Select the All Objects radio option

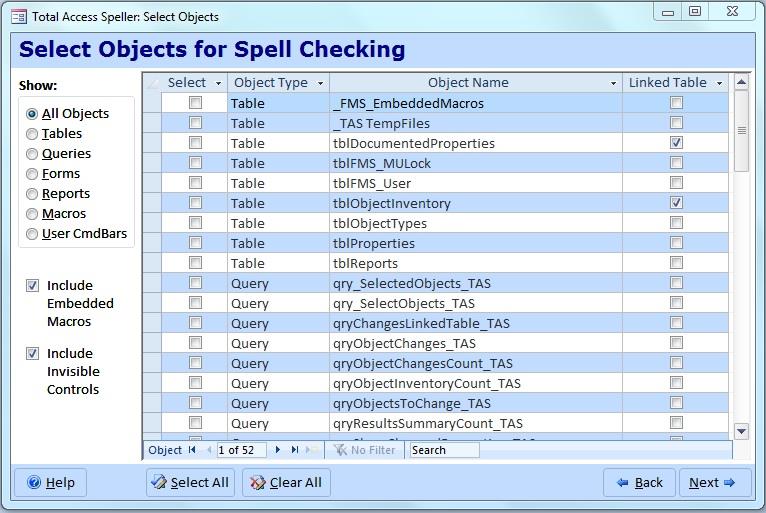32,114
